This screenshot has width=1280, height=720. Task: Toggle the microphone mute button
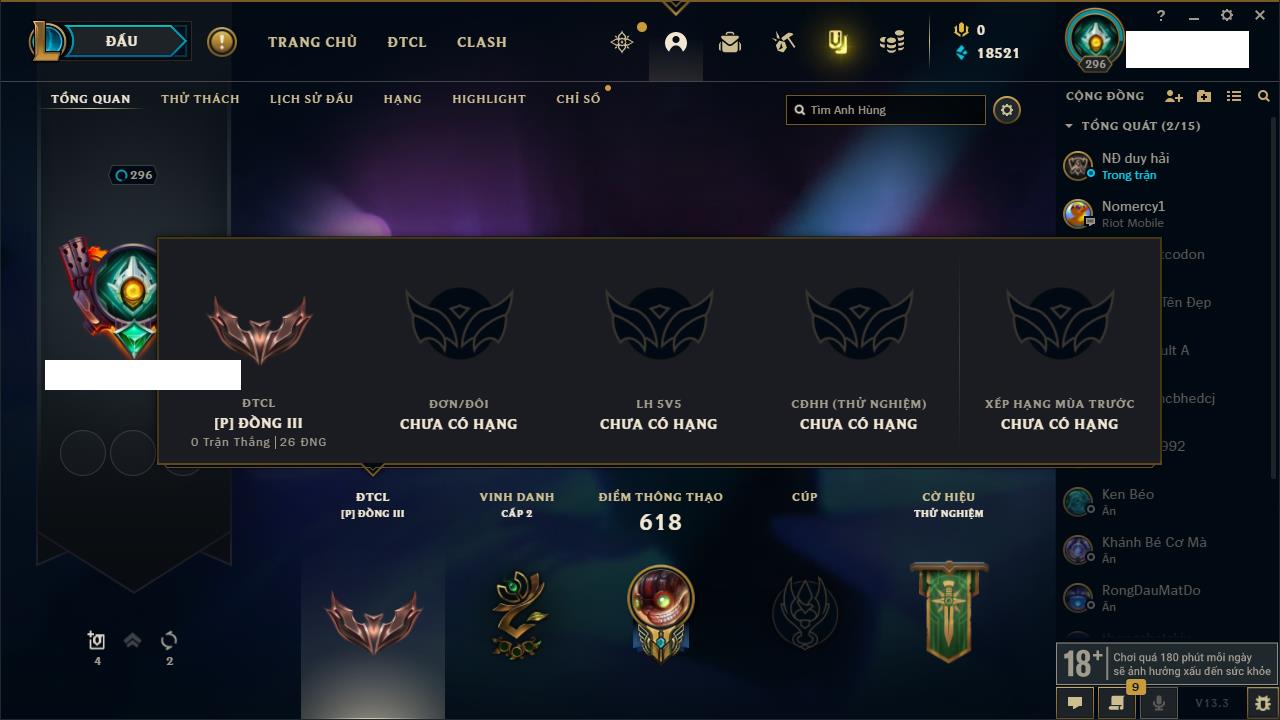pyautogui.click(x=1158, y=703)
